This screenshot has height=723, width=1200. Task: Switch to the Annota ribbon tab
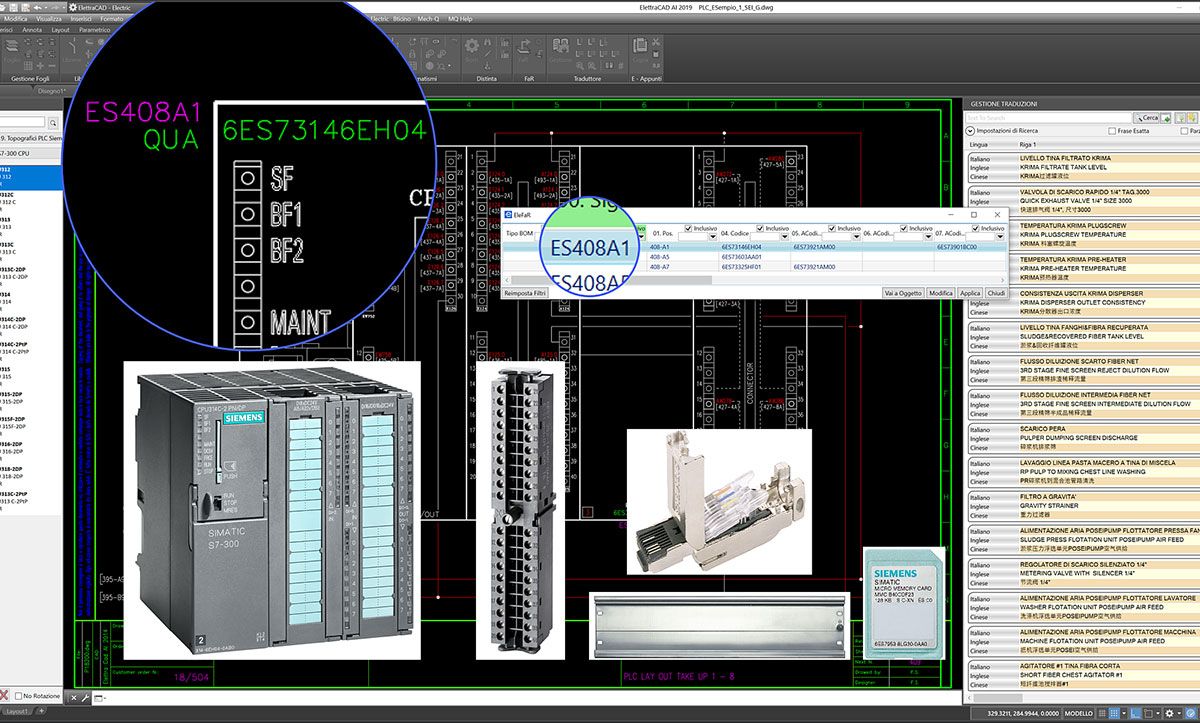point(32,30)
